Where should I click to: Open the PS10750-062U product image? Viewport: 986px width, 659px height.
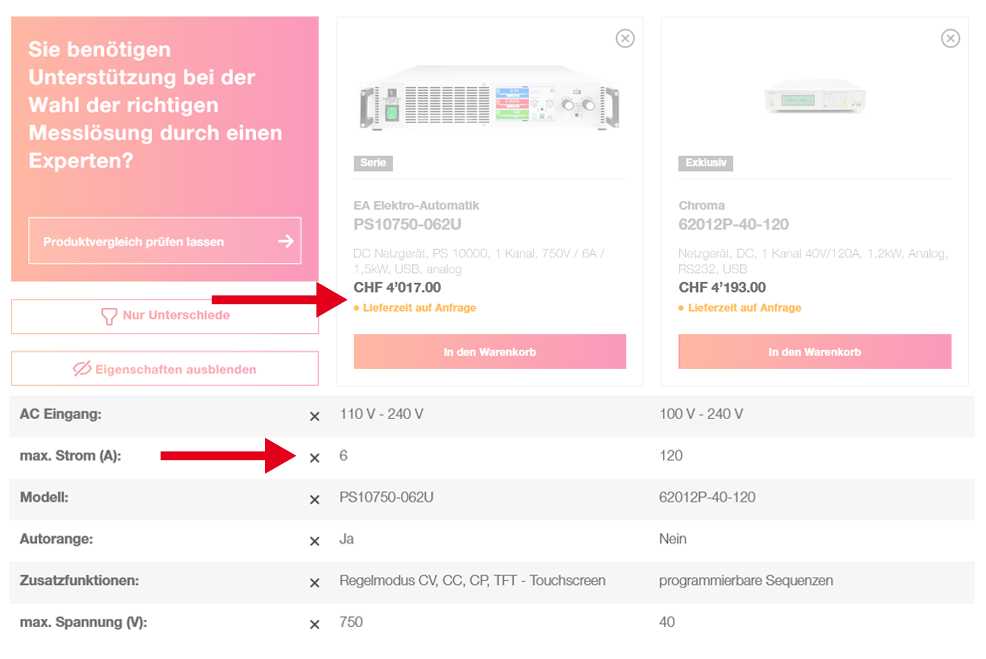click(490, 98)
